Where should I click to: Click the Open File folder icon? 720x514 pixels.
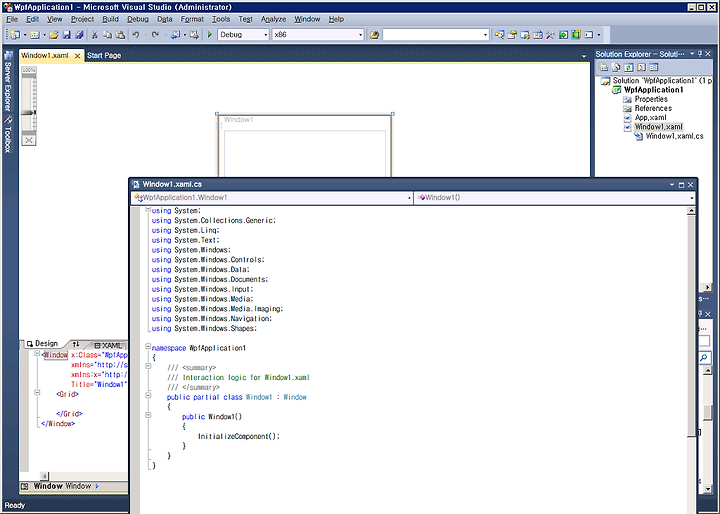tap(54, 35)
